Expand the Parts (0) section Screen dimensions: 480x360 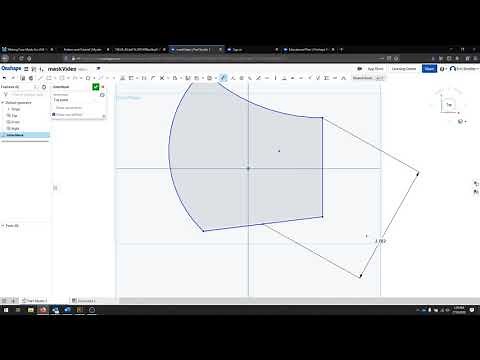click(3, 226)
